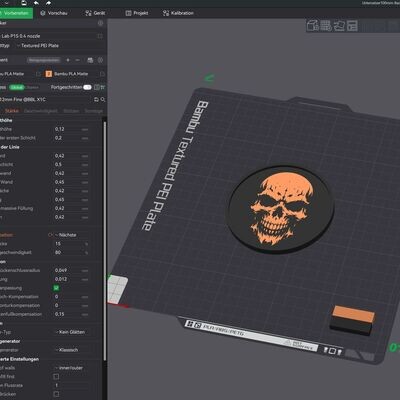Click the redo arrow icon
Viewport: 400px width, 400px height.
[48, 3]
